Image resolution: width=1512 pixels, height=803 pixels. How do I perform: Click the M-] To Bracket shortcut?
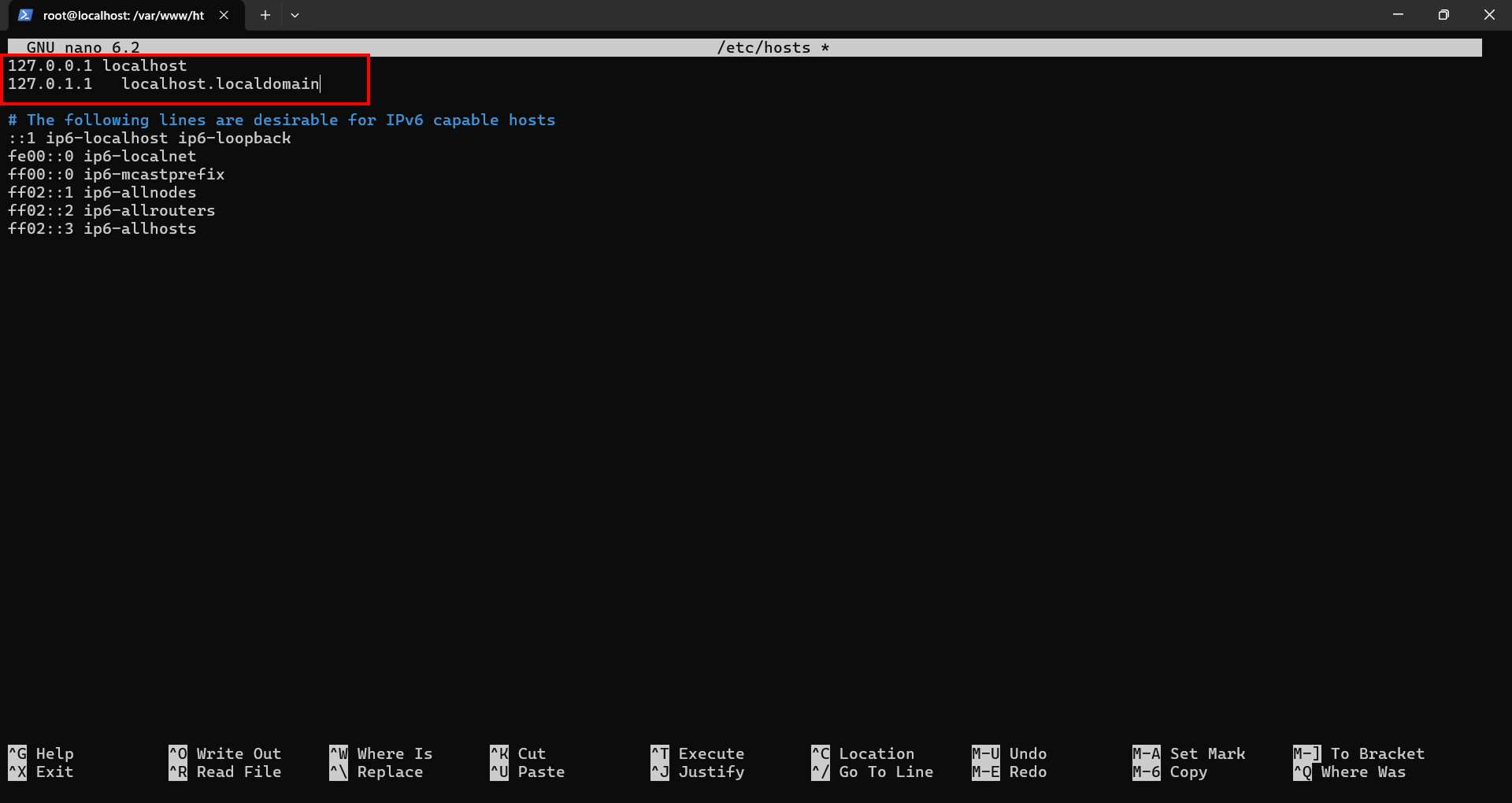pos(1359,753)
